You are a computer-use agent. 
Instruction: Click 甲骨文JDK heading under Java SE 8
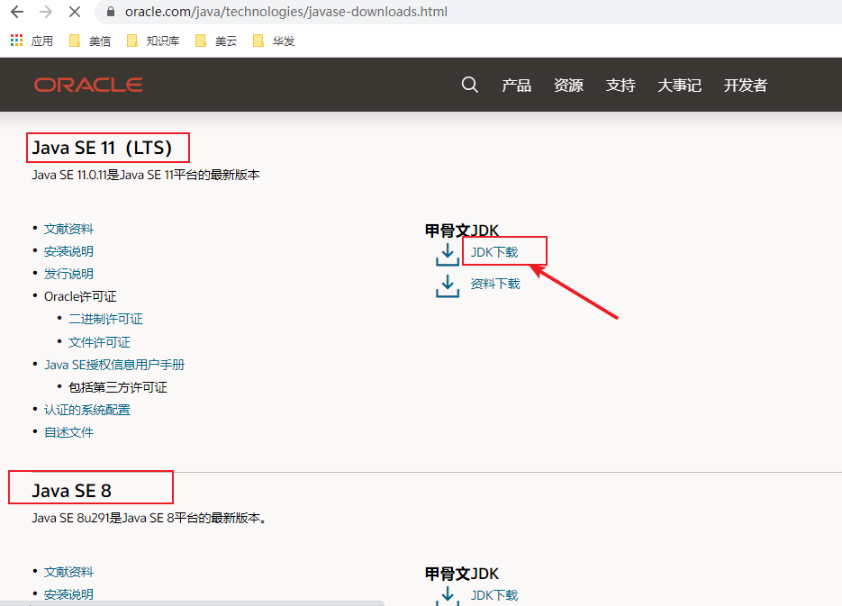[x=462, y=574]
